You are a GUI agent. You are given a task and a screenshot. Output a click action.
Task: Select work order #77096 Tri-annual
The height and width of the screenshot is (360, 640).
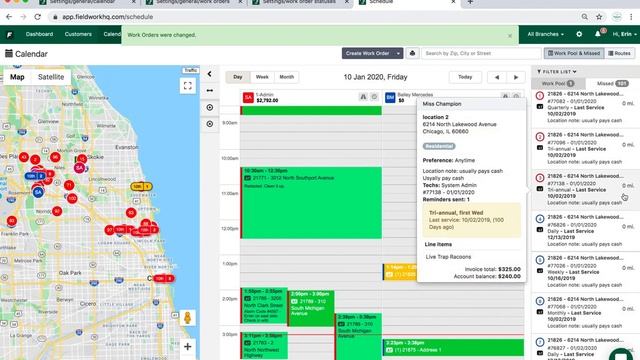pos(585,149)
